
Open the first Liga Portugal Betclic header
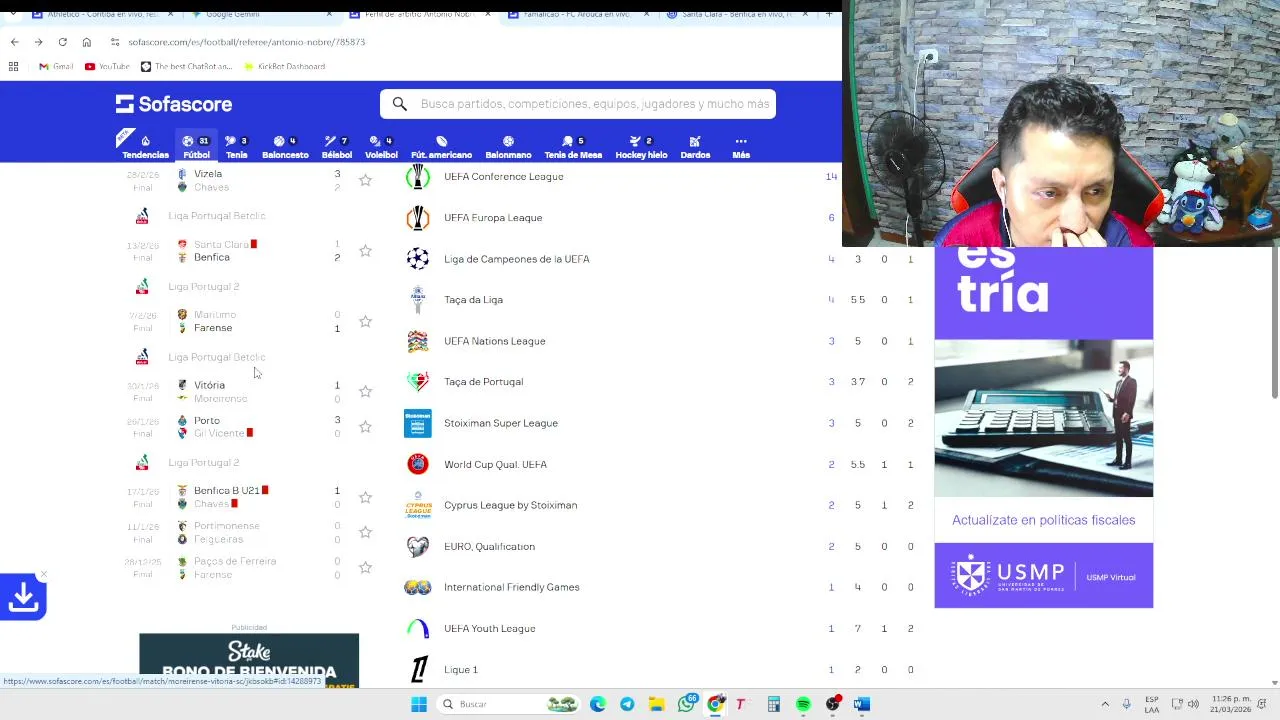click(x=216, y=216)
